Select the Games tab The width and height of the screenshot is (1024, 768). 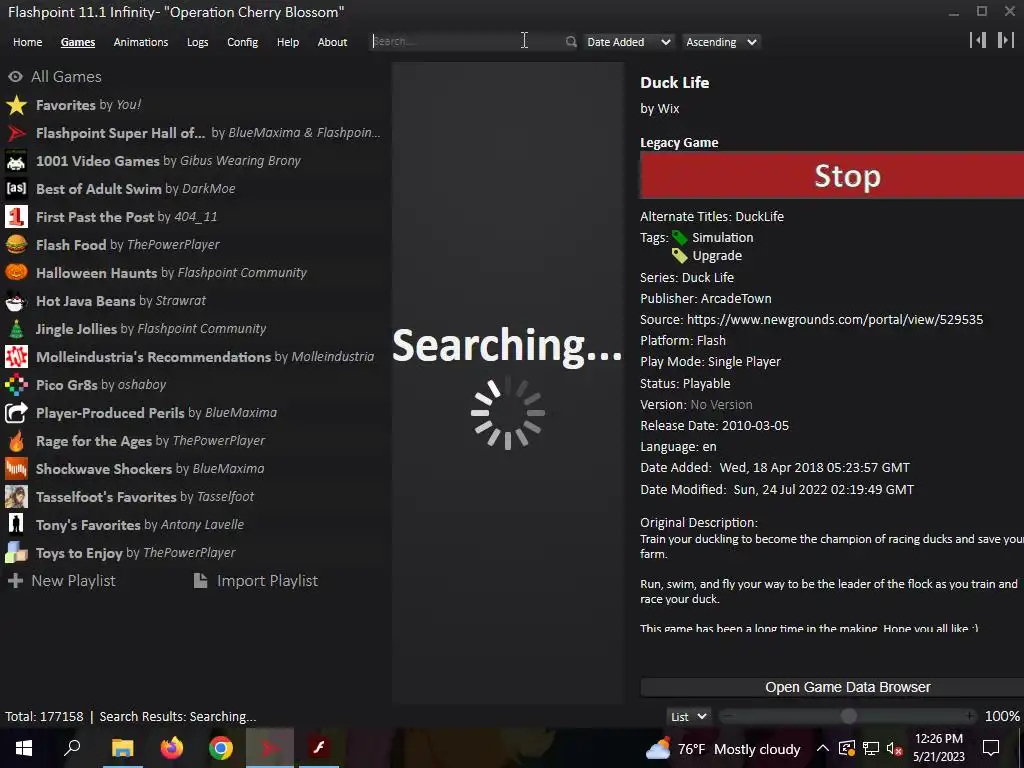click(78, 42)
